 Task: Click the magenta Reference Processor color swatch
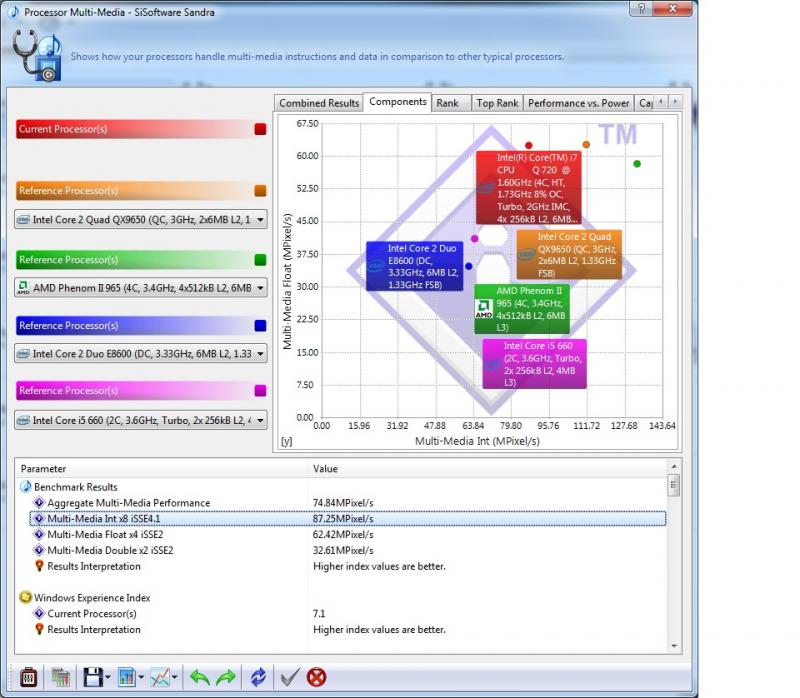pyautogui.click(x=260, y=391)
